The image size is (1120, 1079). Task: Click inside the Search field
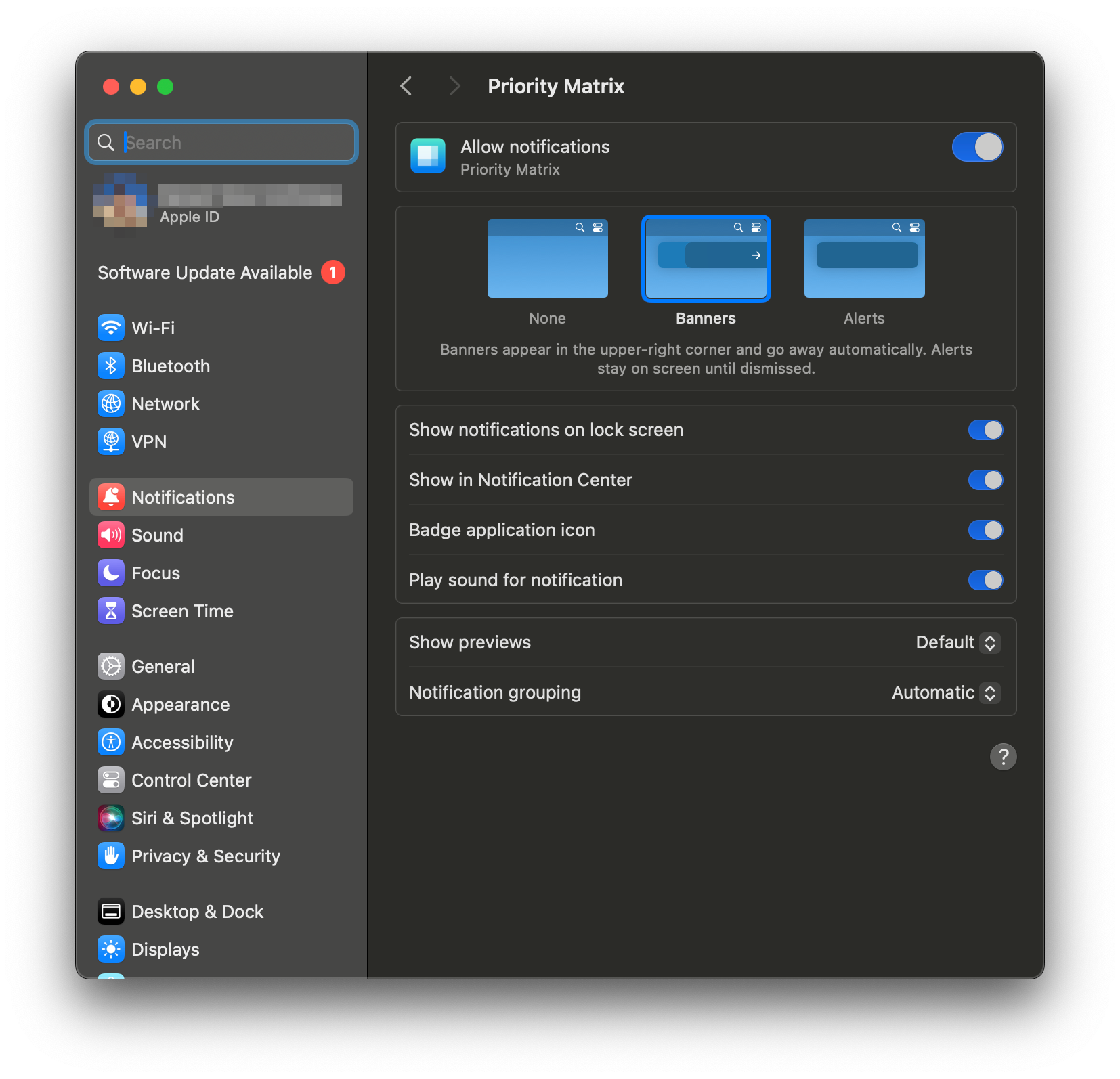point(221,142)
